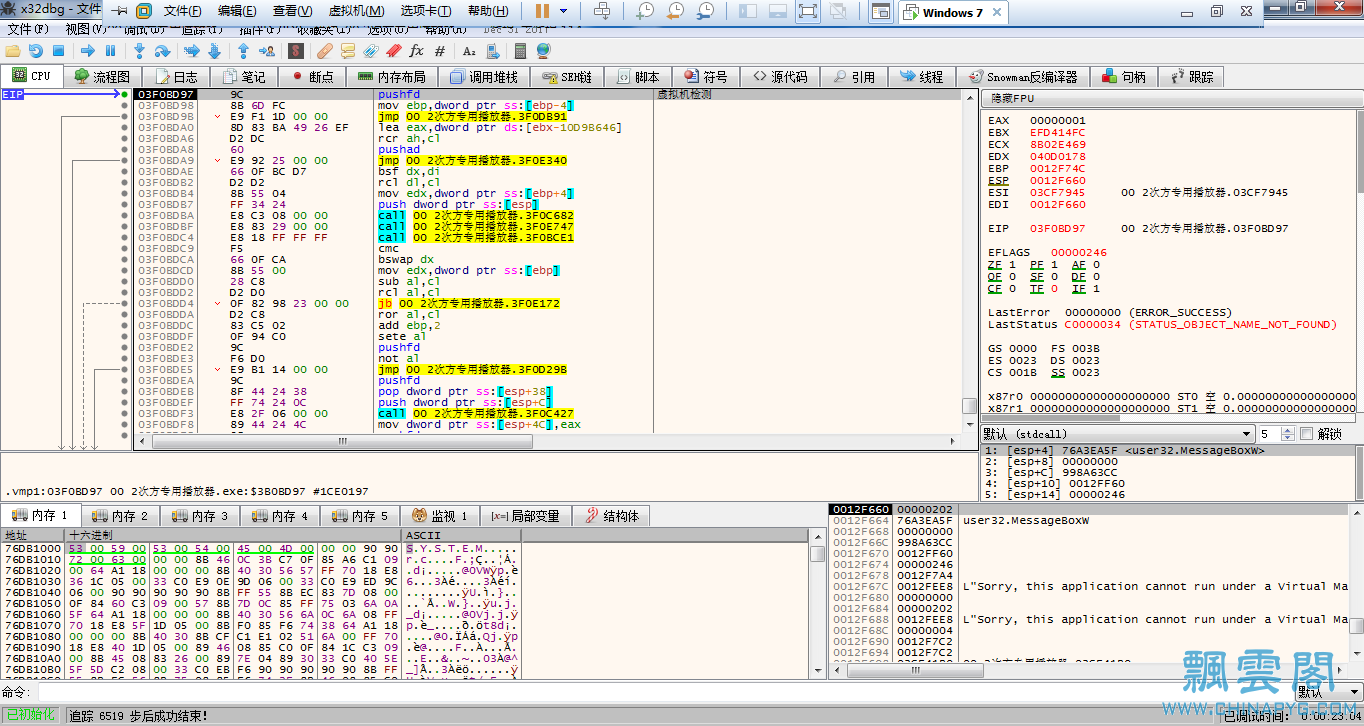
Task: Click the argument count spinner showing 5
Action: [x=1276, y=434]
